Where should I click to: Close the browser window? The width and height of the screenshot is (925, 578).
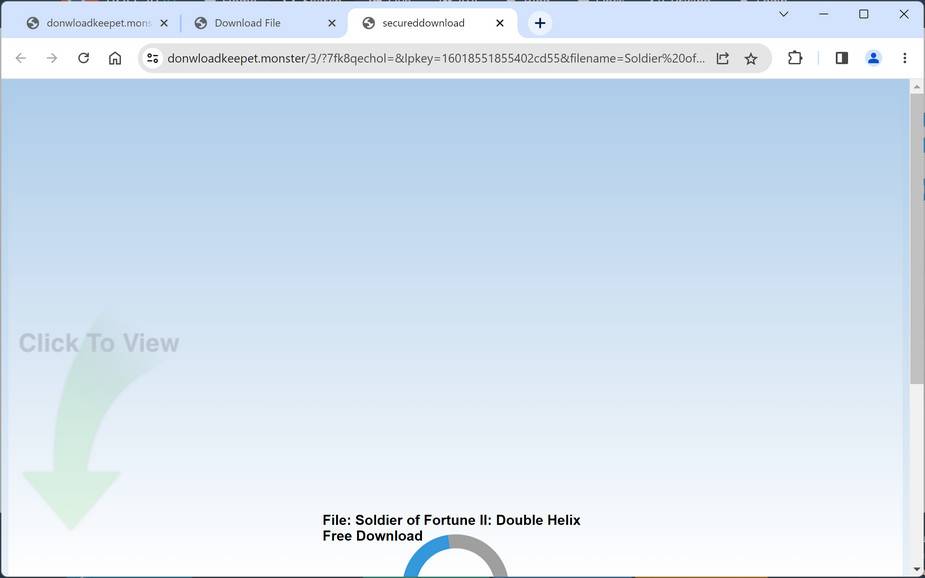[904, 14]
